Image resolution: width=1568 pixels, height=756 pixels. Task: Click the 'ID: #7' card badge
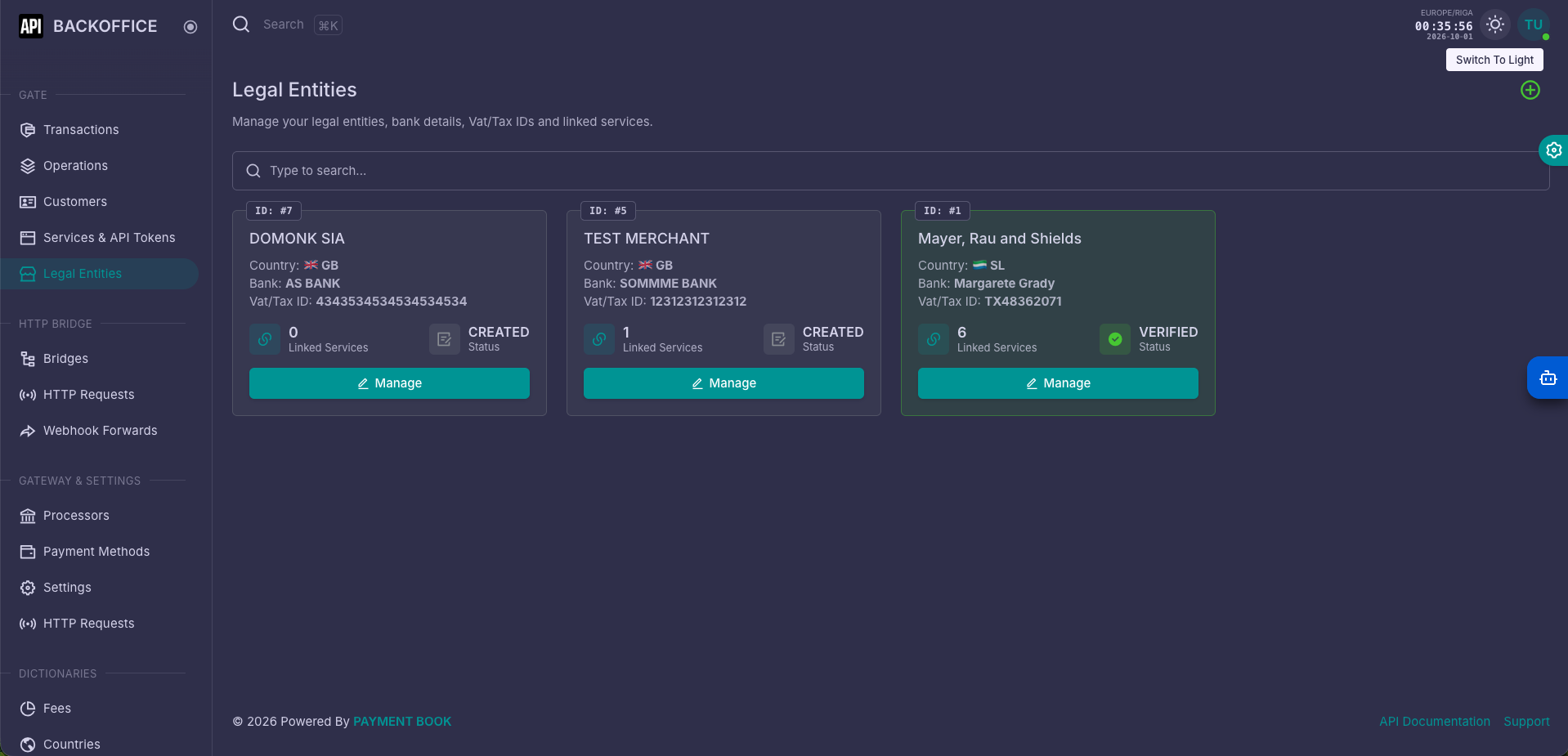tap(274, 211)
